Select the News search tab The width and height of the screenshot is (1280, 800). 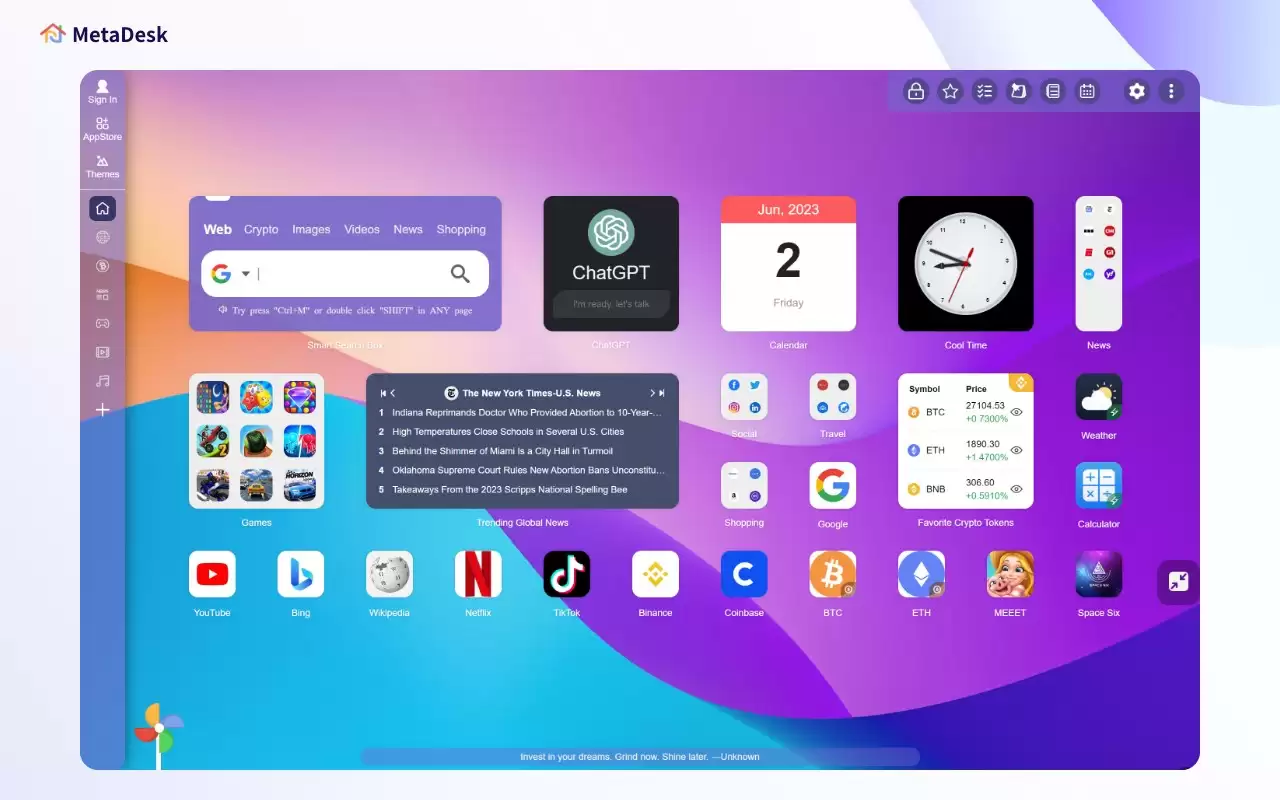(408, 229)
